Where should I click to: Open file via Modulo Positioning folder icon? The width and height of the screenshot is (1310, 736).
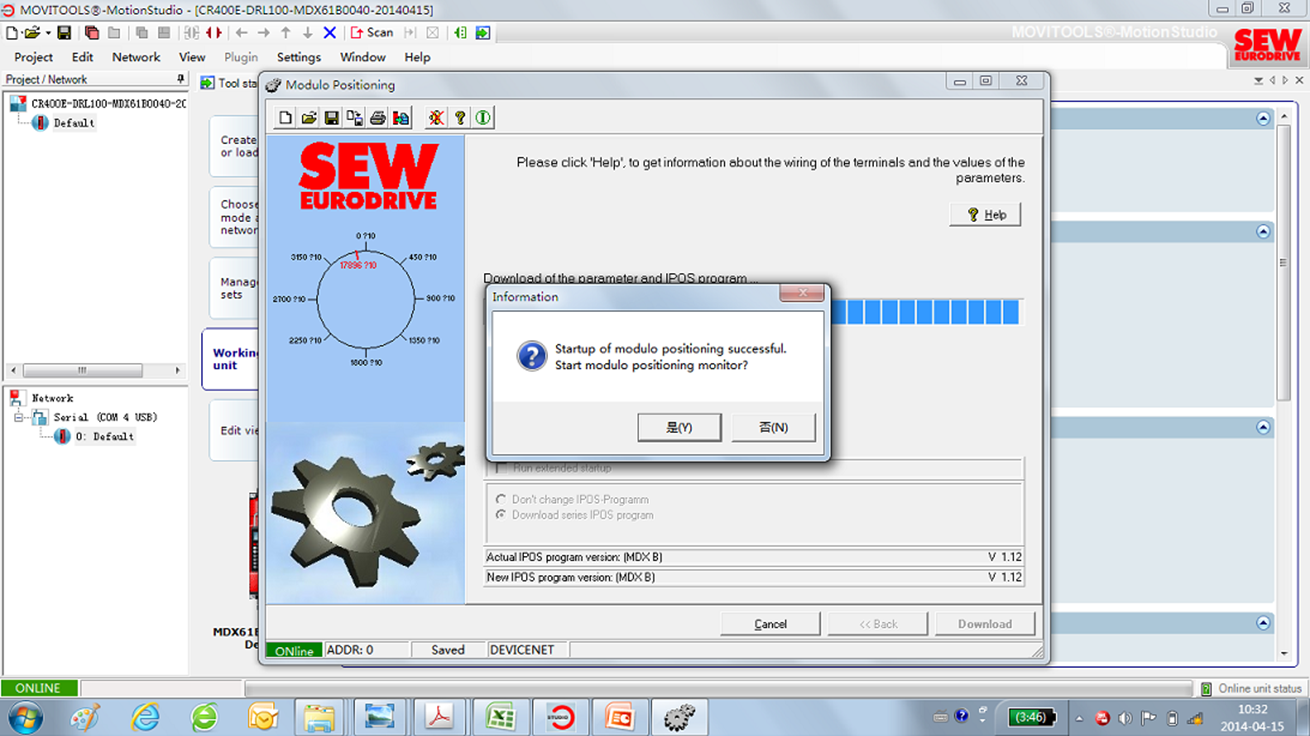click(309, 118)
